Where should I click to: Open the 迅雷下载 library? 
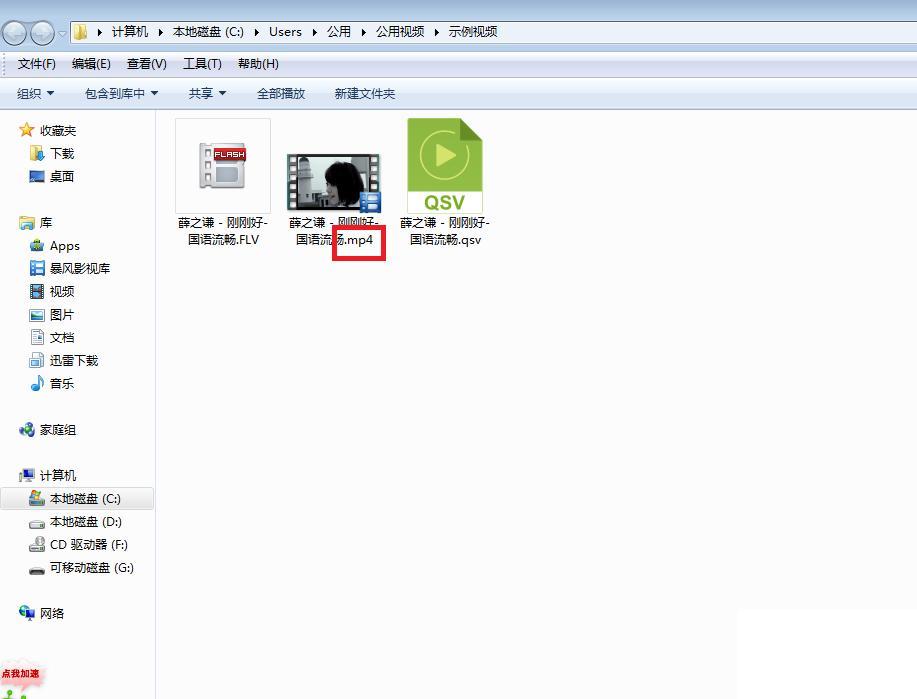(x=74, y=360)
